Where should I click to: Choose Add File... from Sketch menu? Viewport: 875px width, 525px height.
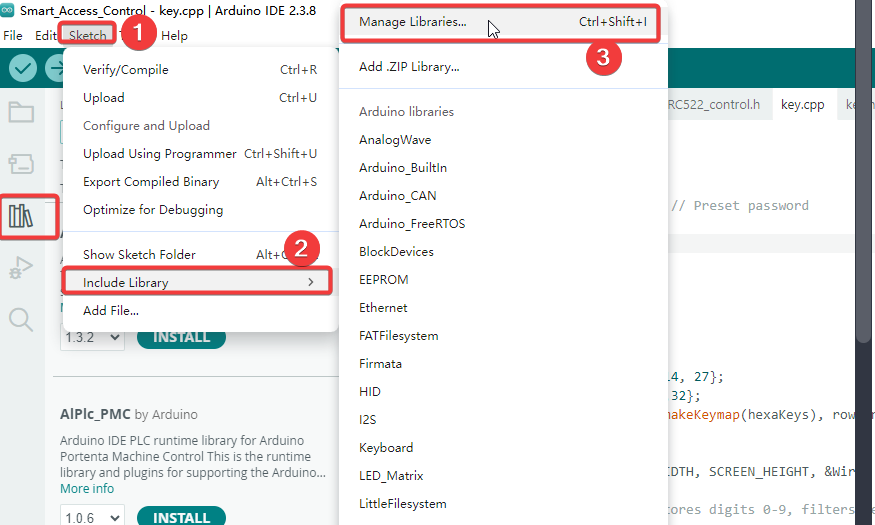(x=200, y=311)
